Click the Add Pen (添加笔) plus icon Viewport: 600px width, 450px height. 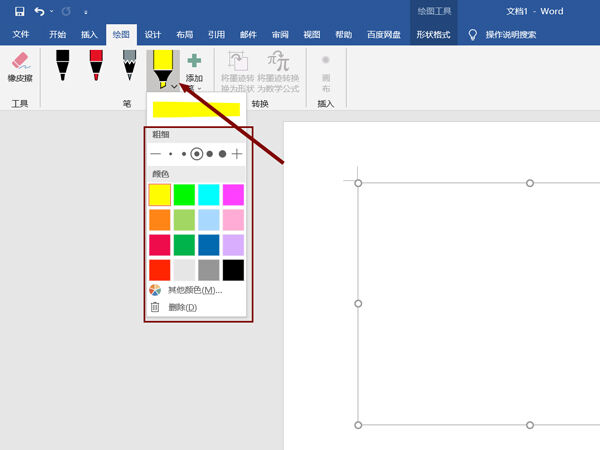[194, 62]
